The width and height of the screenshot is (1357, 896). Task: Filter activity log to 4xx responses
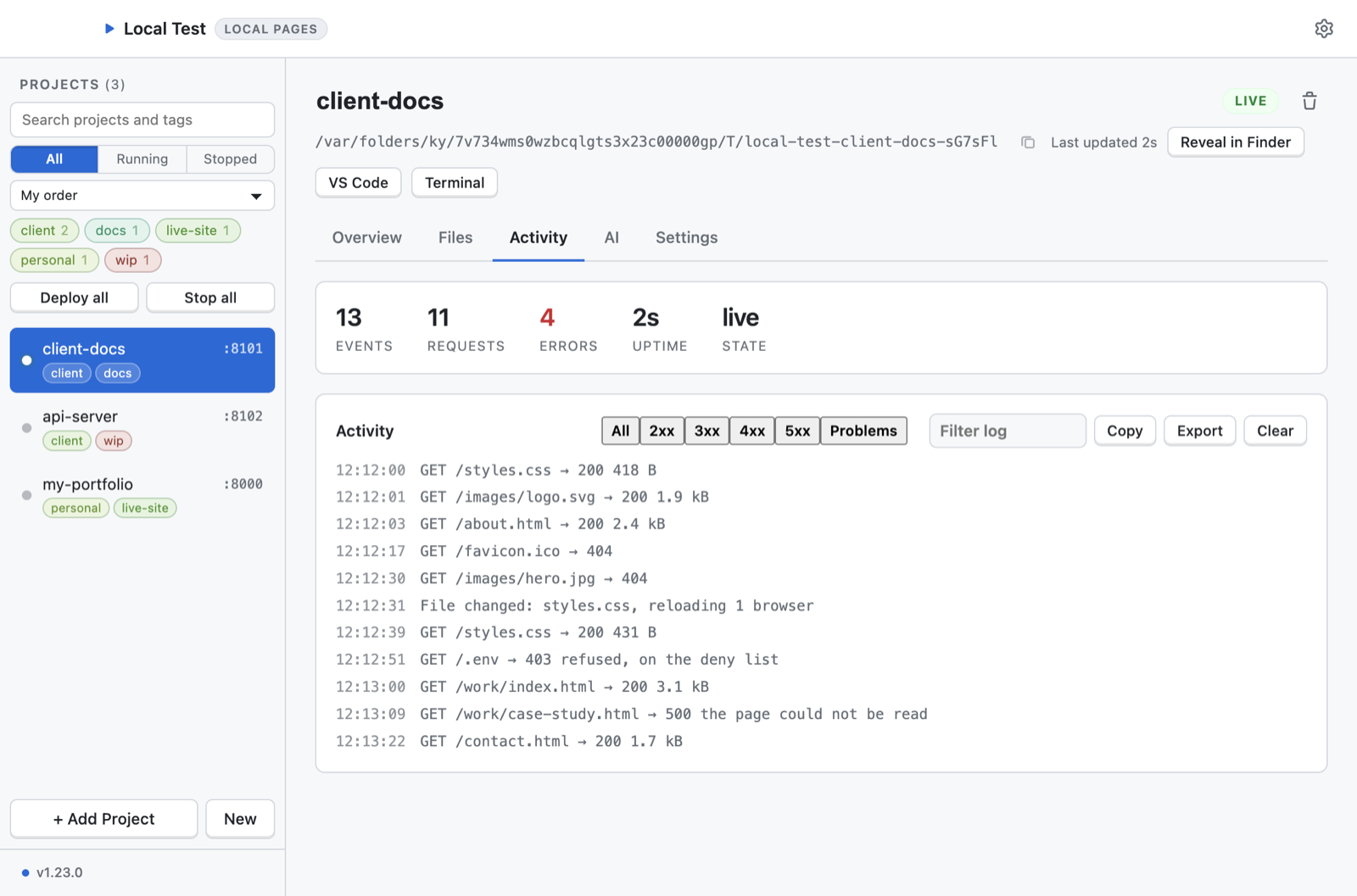click(751, 431)
